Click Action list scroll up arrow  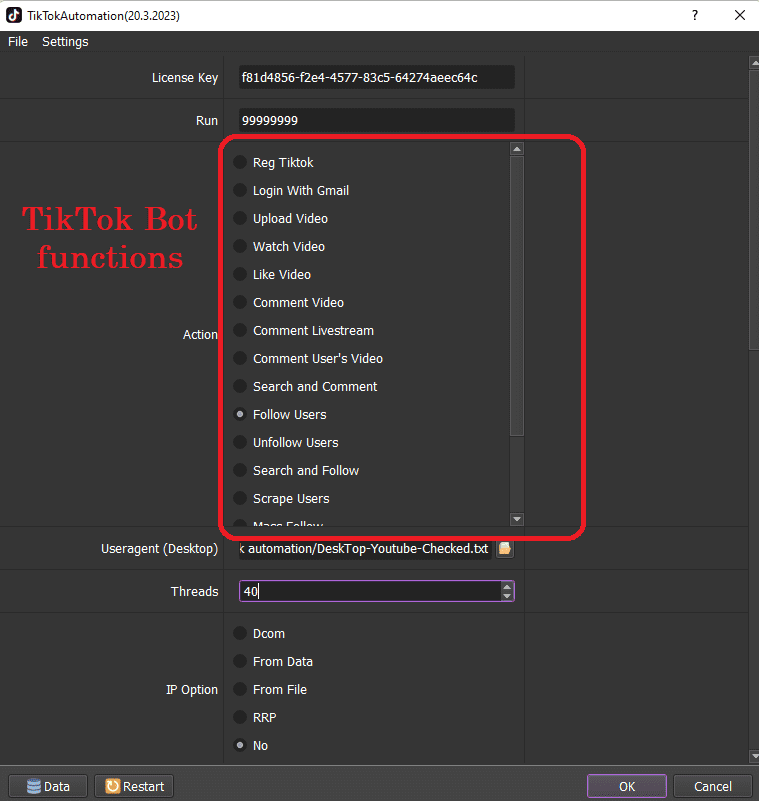click(517, 149)
